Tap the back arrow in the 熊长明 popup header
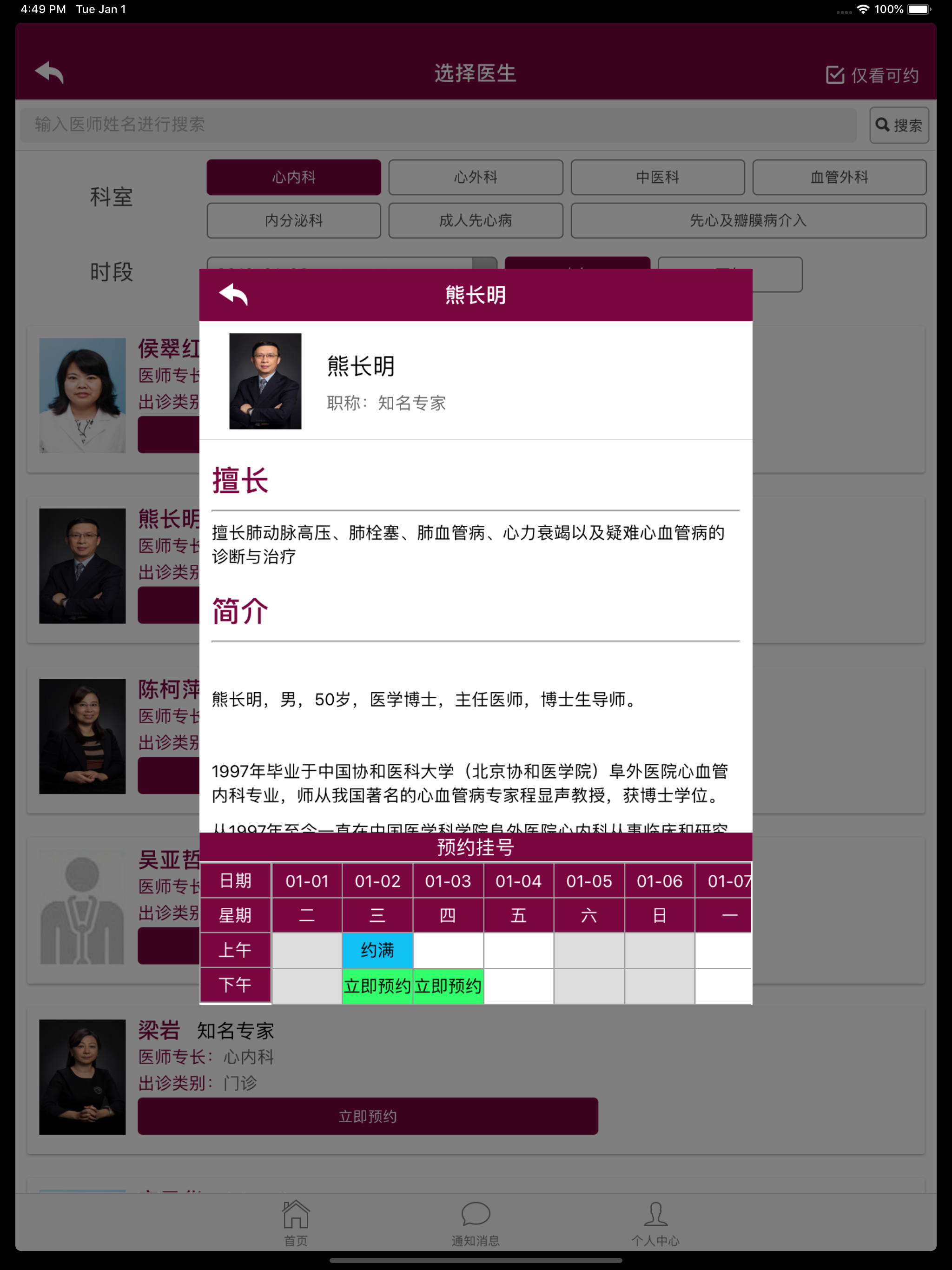Image resolution: width=952 pixels, height=1270 pixels. pos(233,295)
